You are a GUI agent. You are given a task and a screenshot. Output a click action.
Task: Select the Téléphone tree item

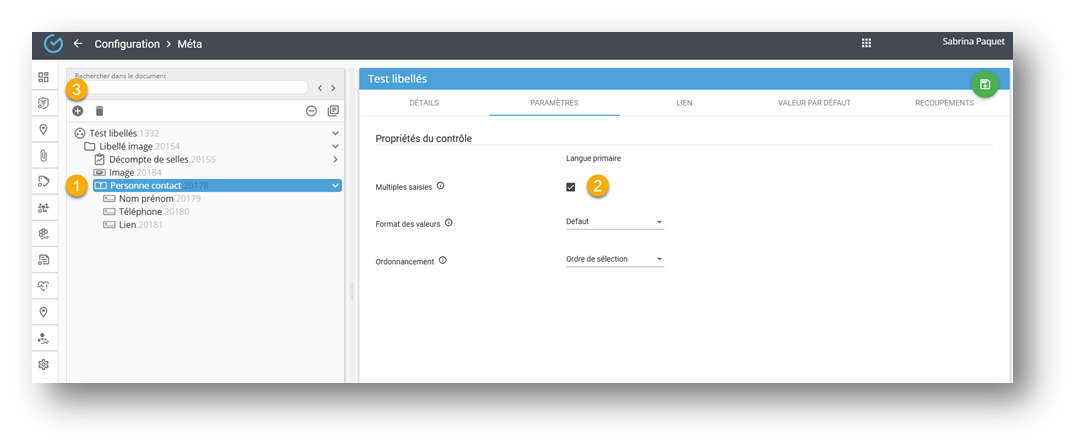pos(140,212)
